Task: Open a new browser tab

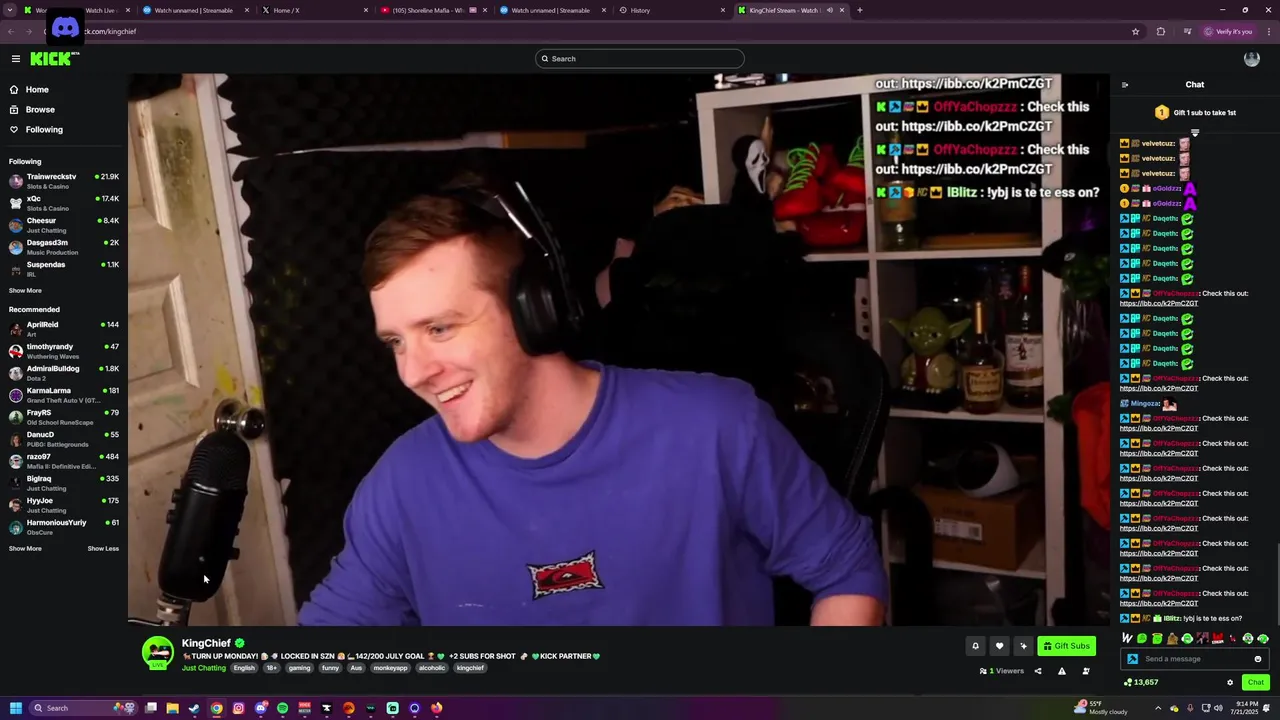Action: (859, 10)
